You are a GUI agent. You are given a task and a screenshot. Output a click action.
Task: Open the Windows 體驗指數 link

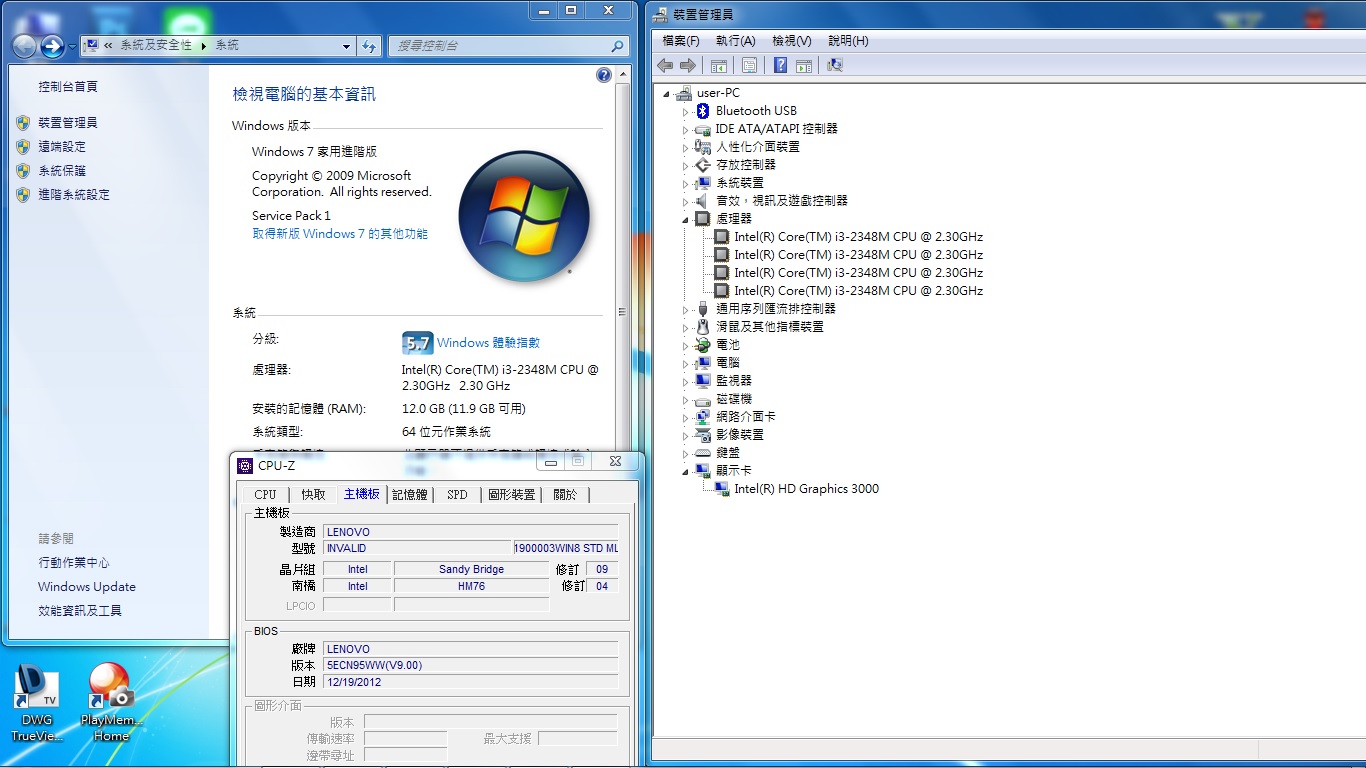[x=488, y=343]
